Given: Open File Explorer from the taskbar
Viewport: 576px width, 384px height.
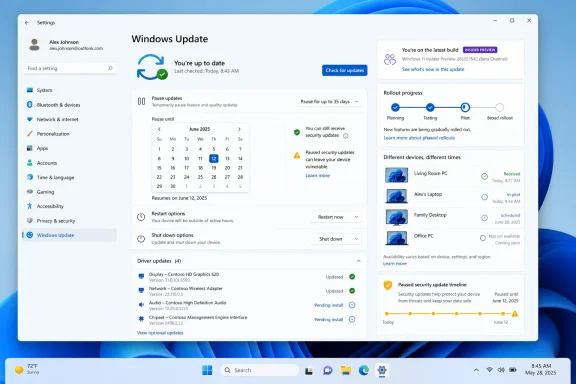Looking at the screenshot, I should point(346,370).
